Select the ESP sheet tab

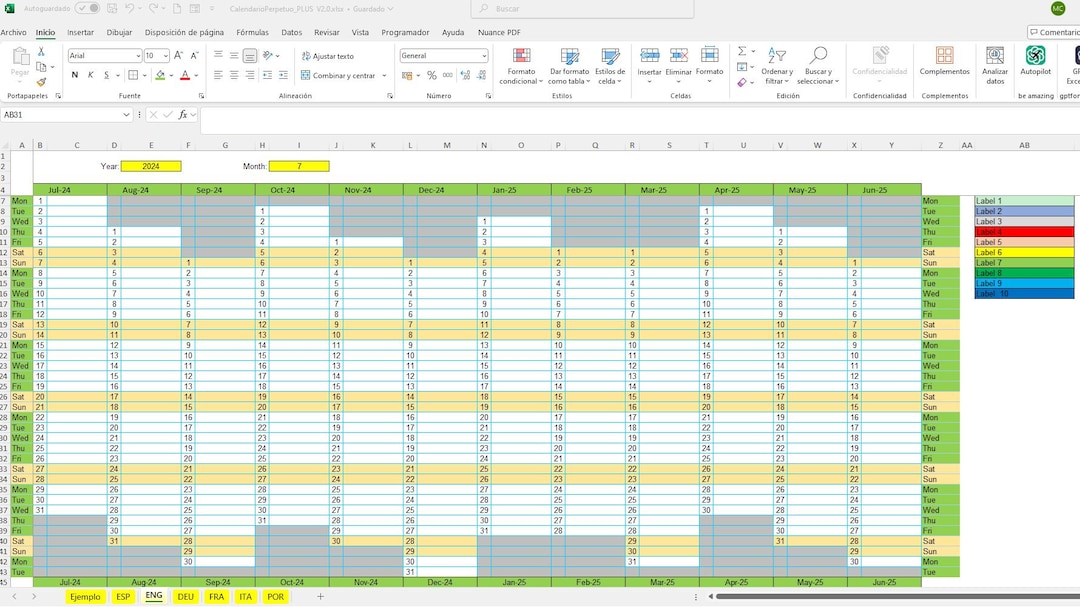coord(123,596)
